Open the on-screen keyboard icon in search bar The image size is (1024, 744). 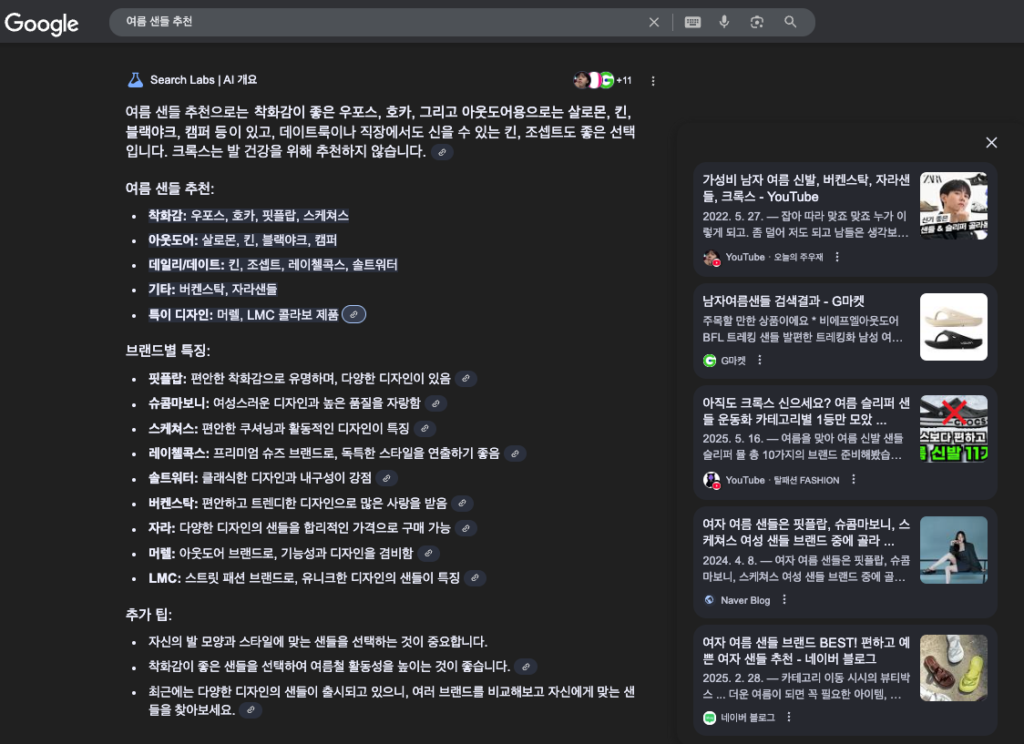point(692,22)
